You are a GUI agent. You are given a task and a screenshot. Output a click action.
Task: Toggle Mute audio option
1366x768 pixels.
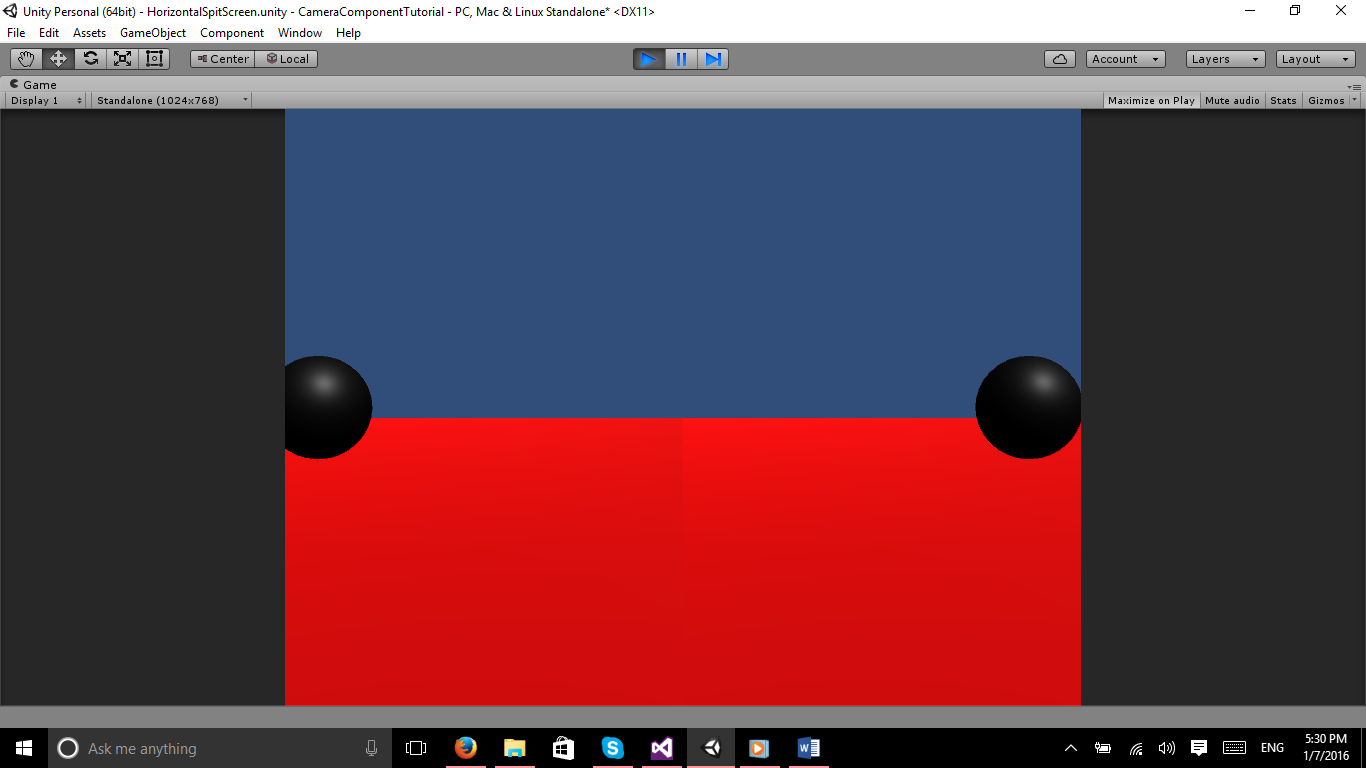pyautogui.click(x=1232, y=100)
